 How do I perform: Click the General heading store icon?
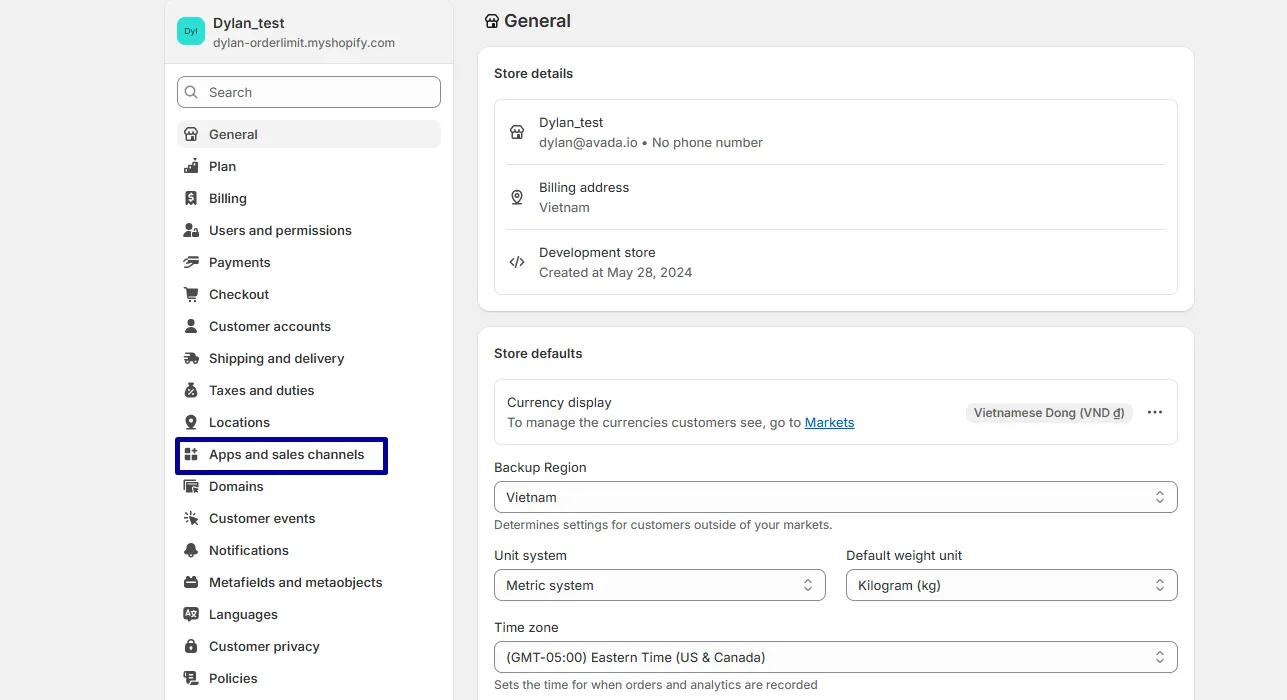click(x=492, y=21)
